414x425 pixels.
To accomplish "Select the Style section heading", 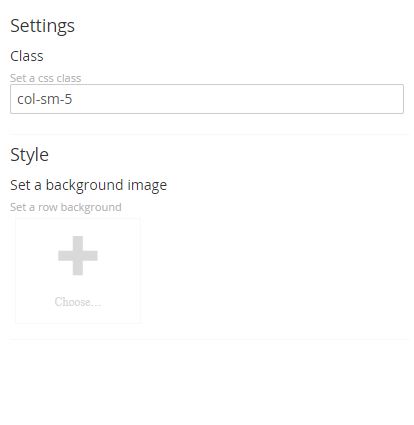I will point(29,155).
